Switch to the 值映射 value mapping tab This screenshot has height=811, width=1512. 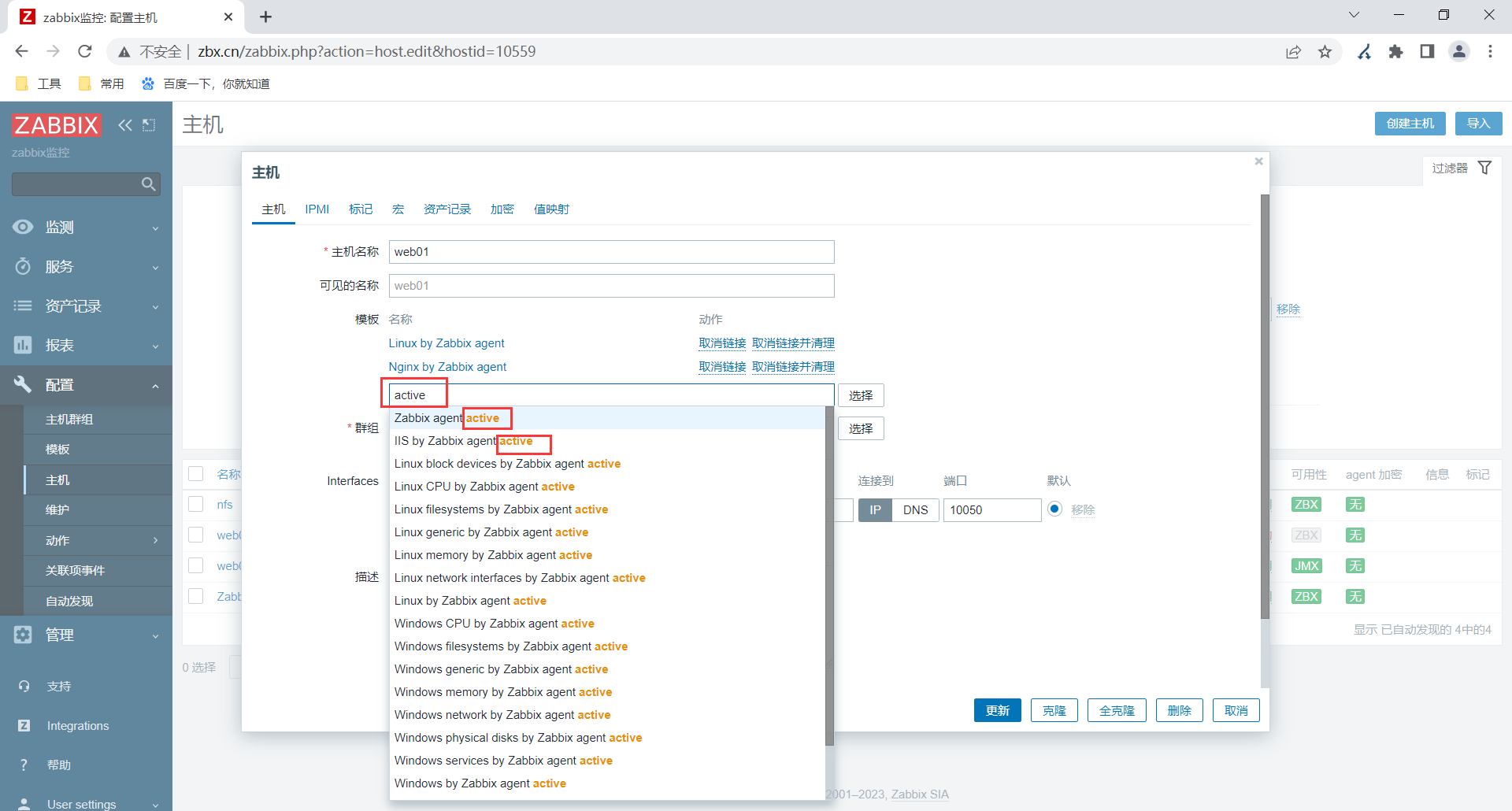pyautogui.click(x=551, y=209)
